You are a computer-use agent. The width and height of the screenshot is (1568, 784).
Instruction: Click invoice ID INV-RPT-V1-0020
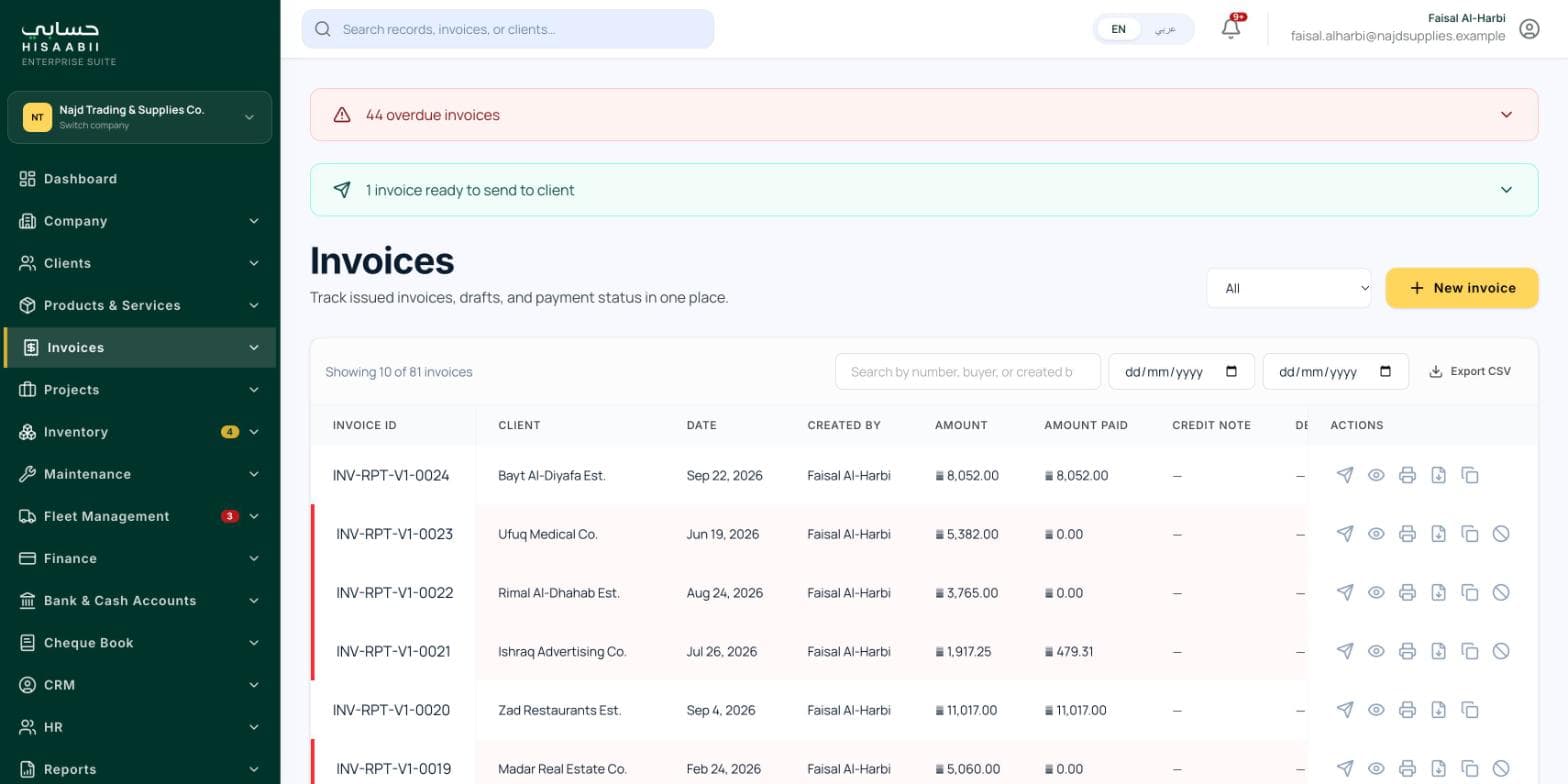pos(391,710)
